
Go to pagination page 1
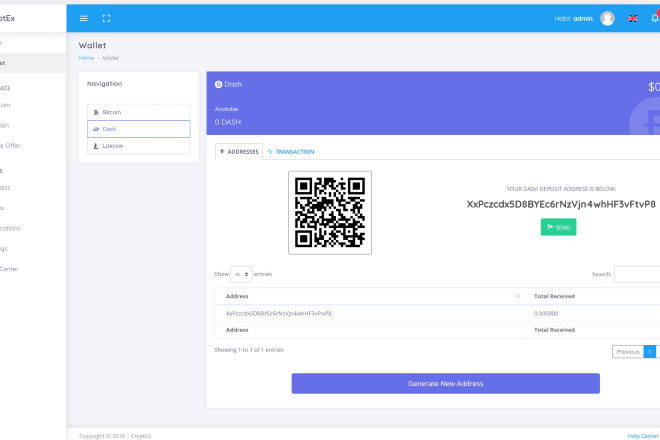pos(649,352)
